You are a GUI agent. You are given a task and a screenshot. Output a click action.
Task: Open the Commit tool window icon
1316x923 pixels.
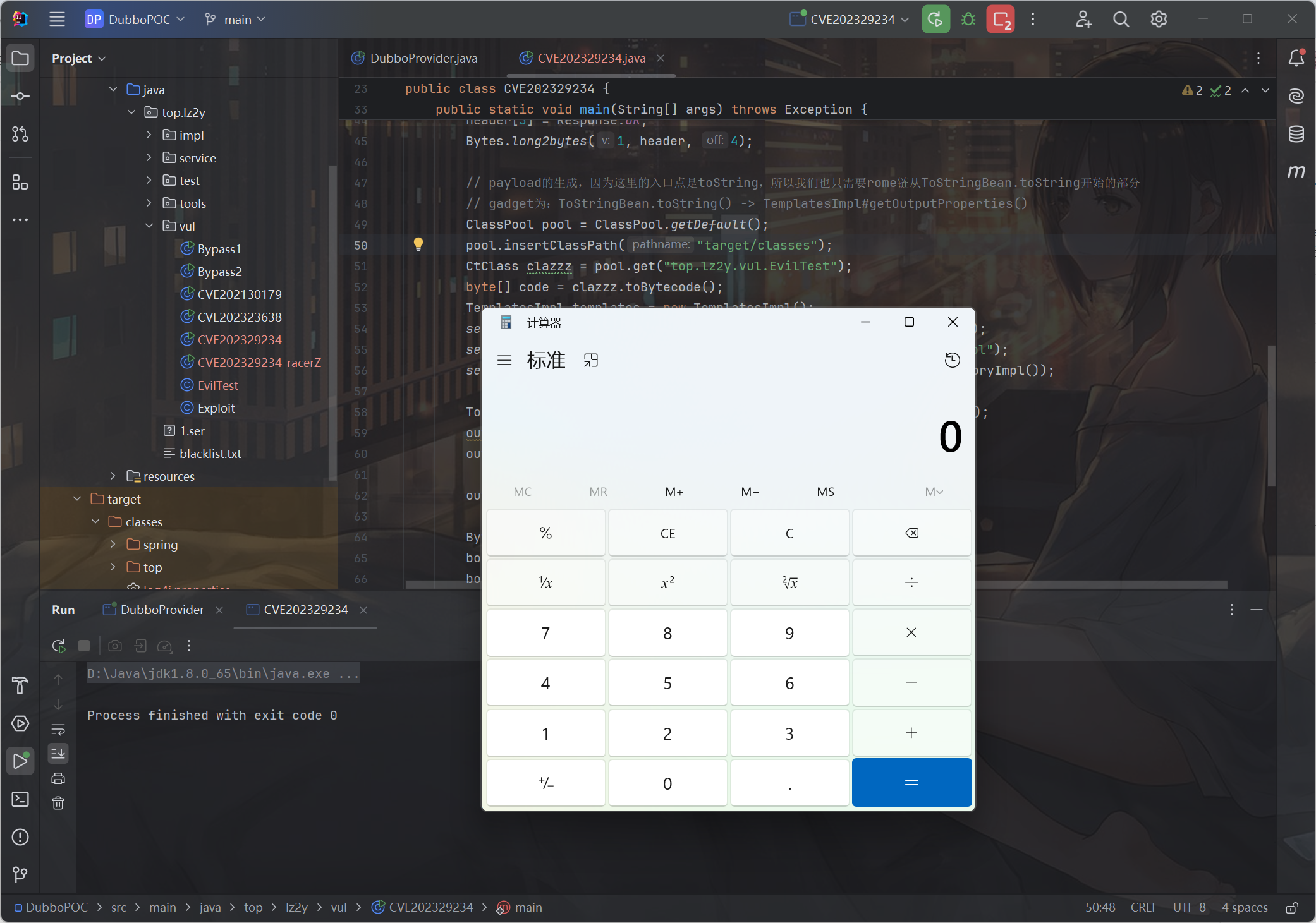coord(20,96)
